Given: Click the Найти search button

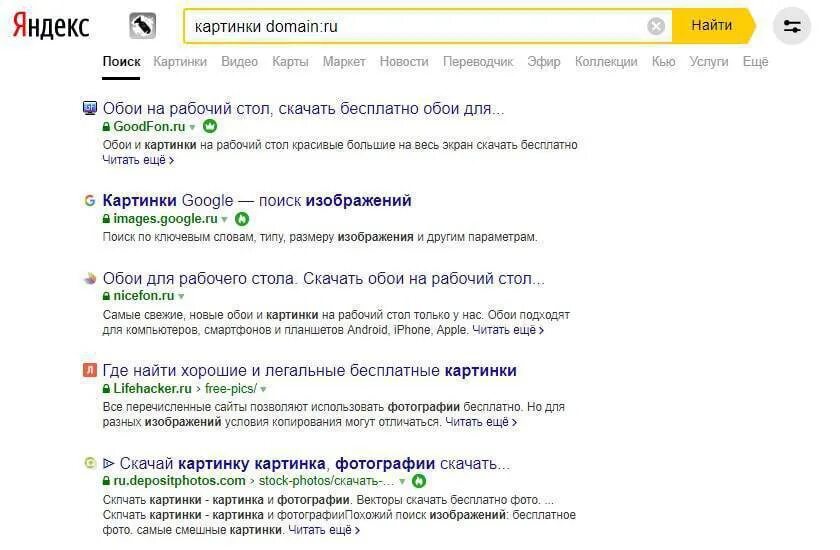Looking at the screenshot, I should (712, 25).
